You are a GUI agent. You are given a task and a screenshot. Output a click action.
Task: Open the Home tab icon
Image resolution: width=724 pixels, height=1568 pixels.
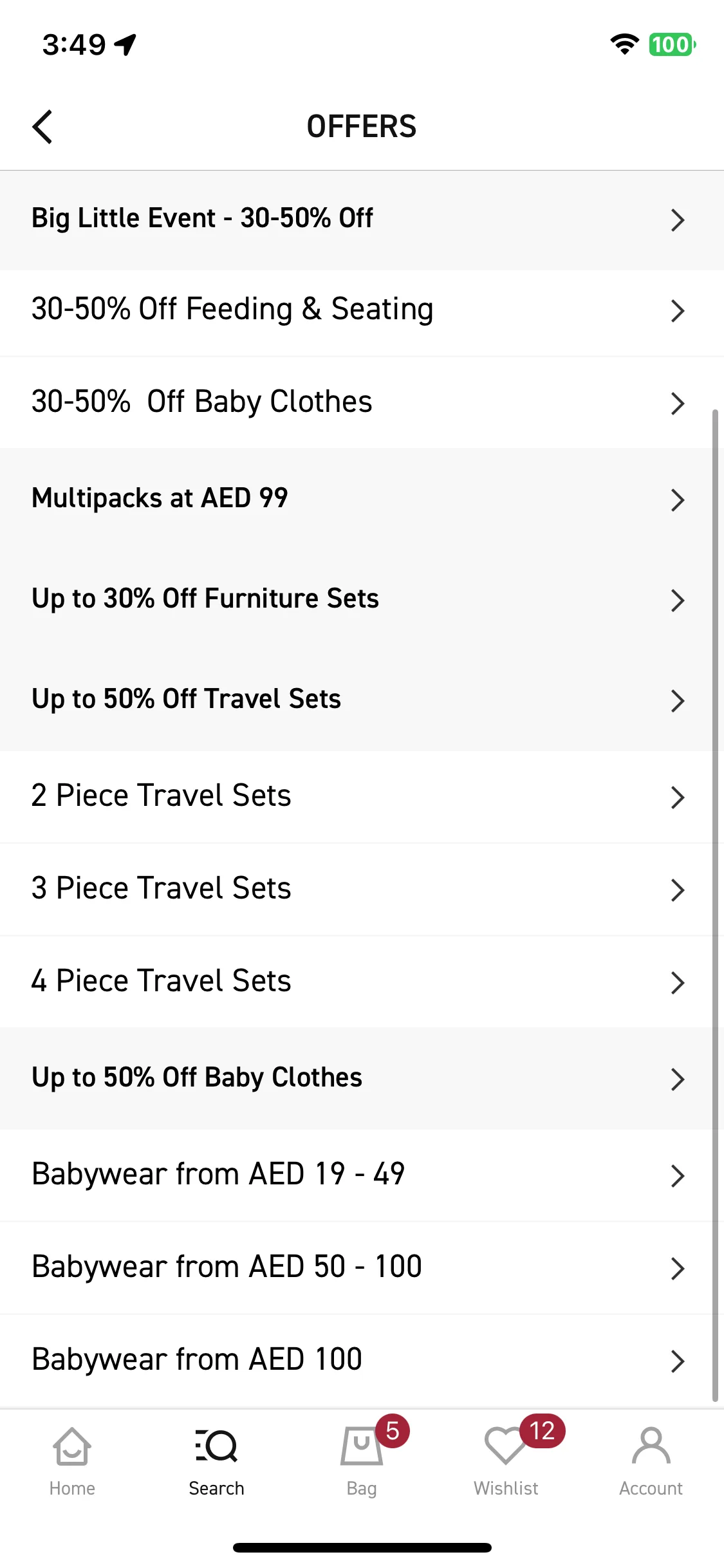point(72,1446)
